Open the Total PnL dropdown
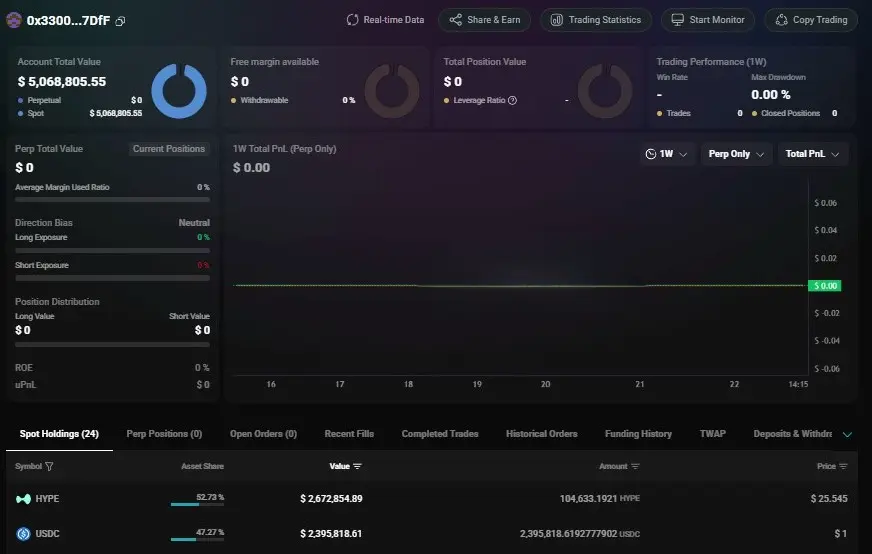Viewport: 872px width, 554px height. click(812, 154)
